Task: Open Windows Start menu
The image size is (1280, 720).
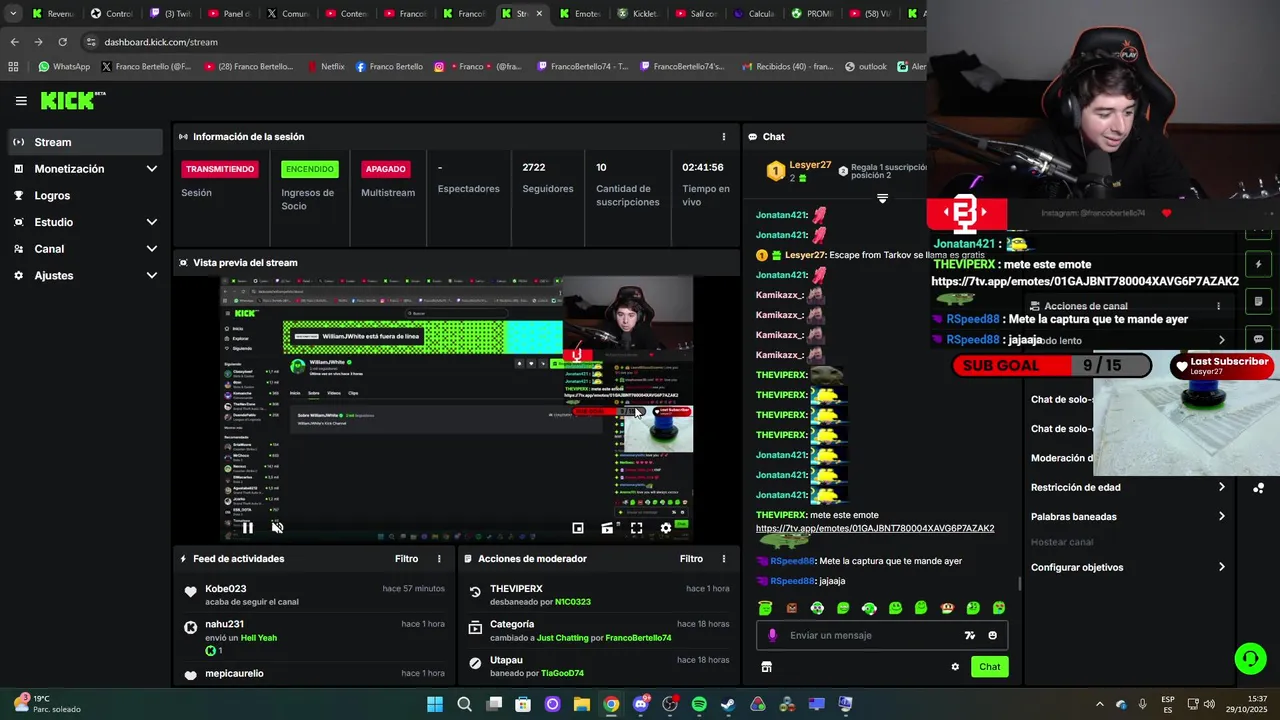Action: point(435,704)
